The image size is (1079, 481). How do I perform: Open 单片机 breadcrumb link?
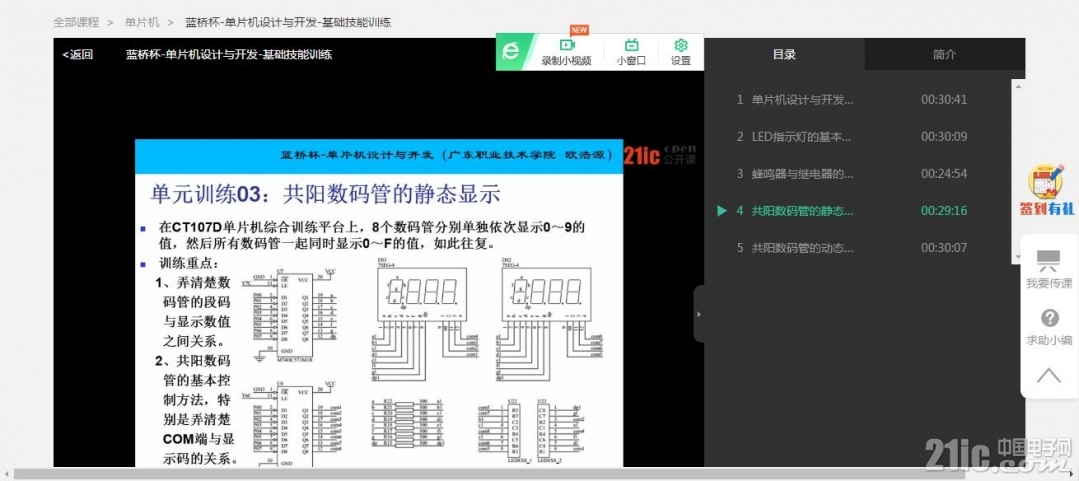[142, 22]
